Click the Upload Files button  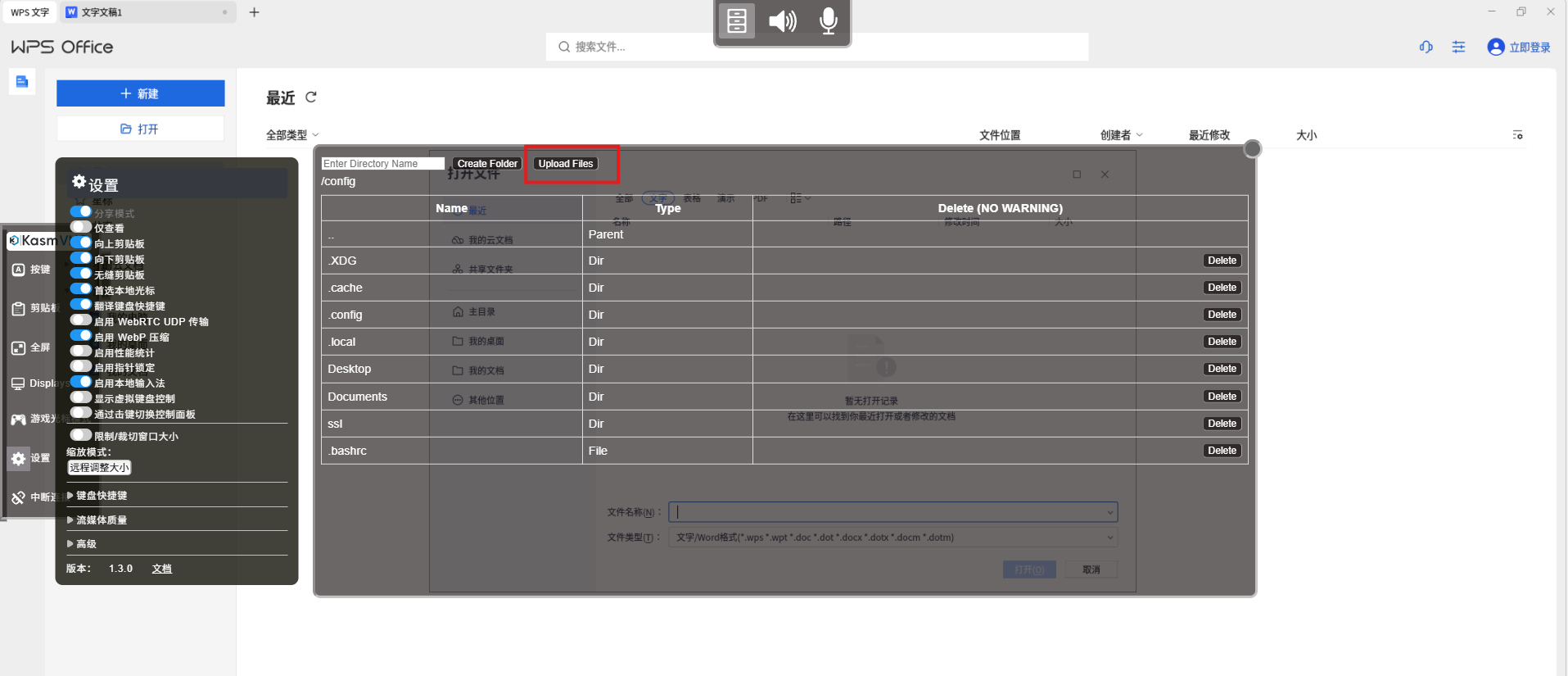(x=566, y=164)
